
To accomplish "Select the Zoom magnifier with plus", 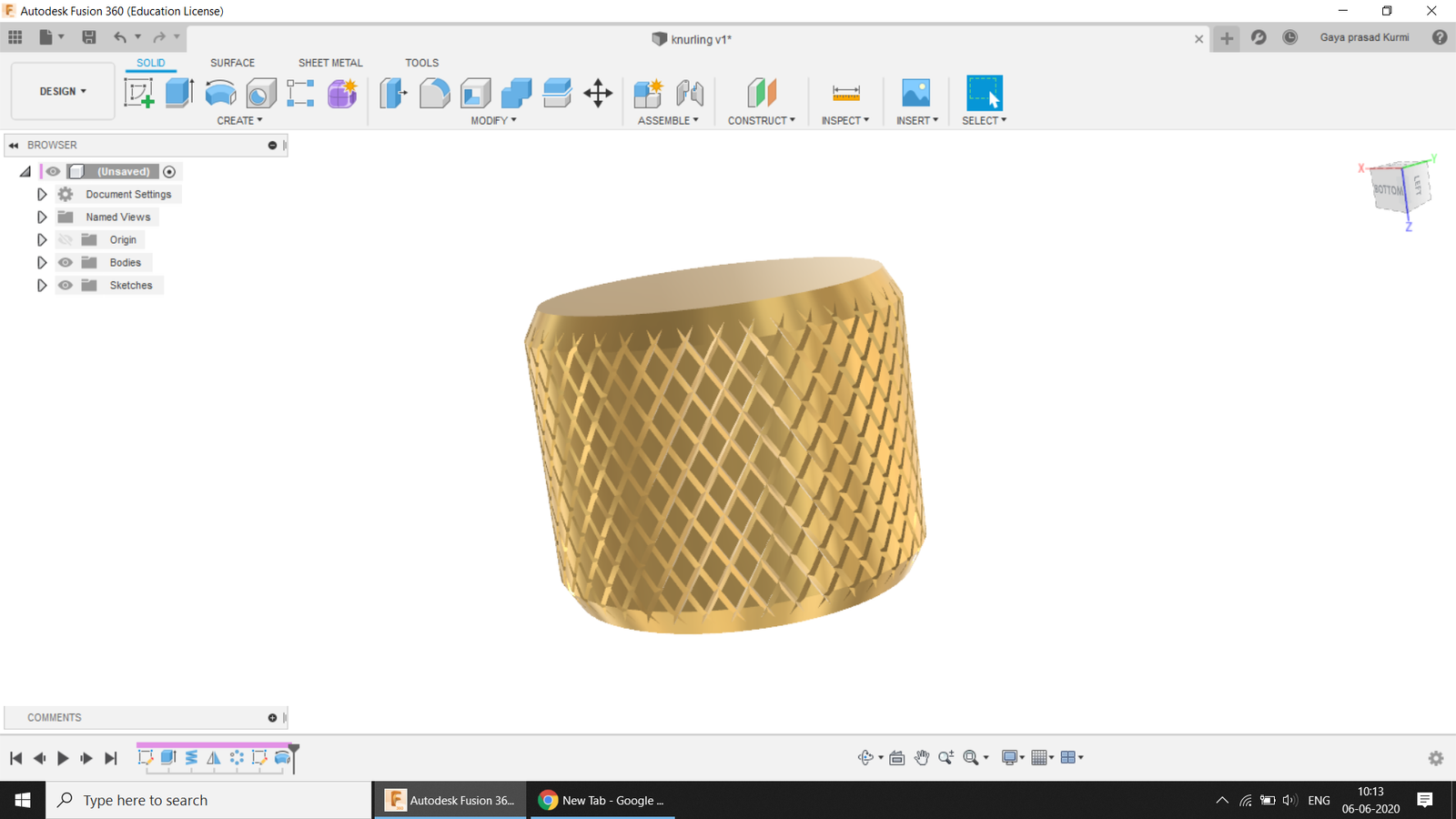I will (945, 757).
